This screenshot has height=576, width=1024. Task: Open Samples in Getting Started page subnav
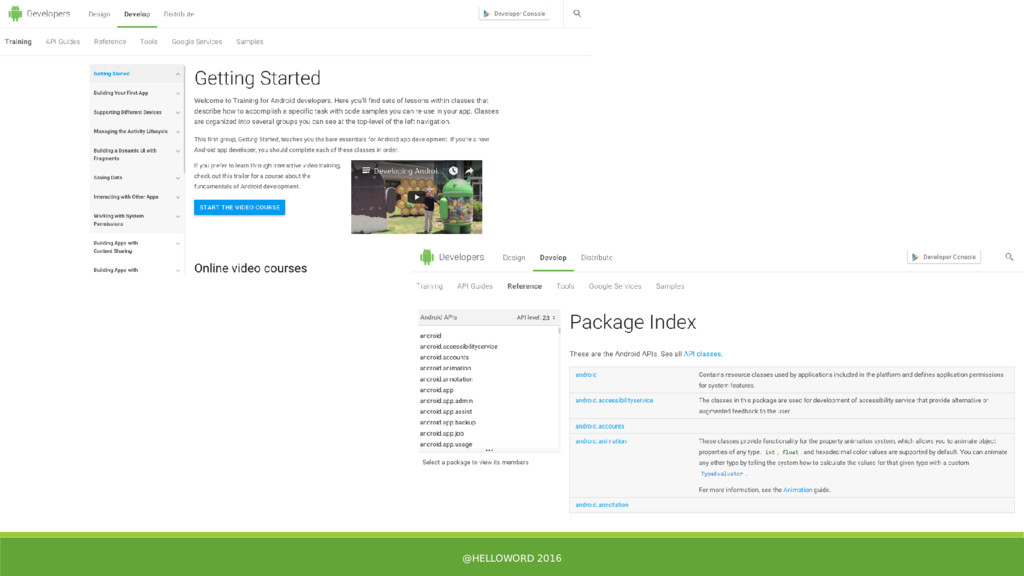(249, 42)
